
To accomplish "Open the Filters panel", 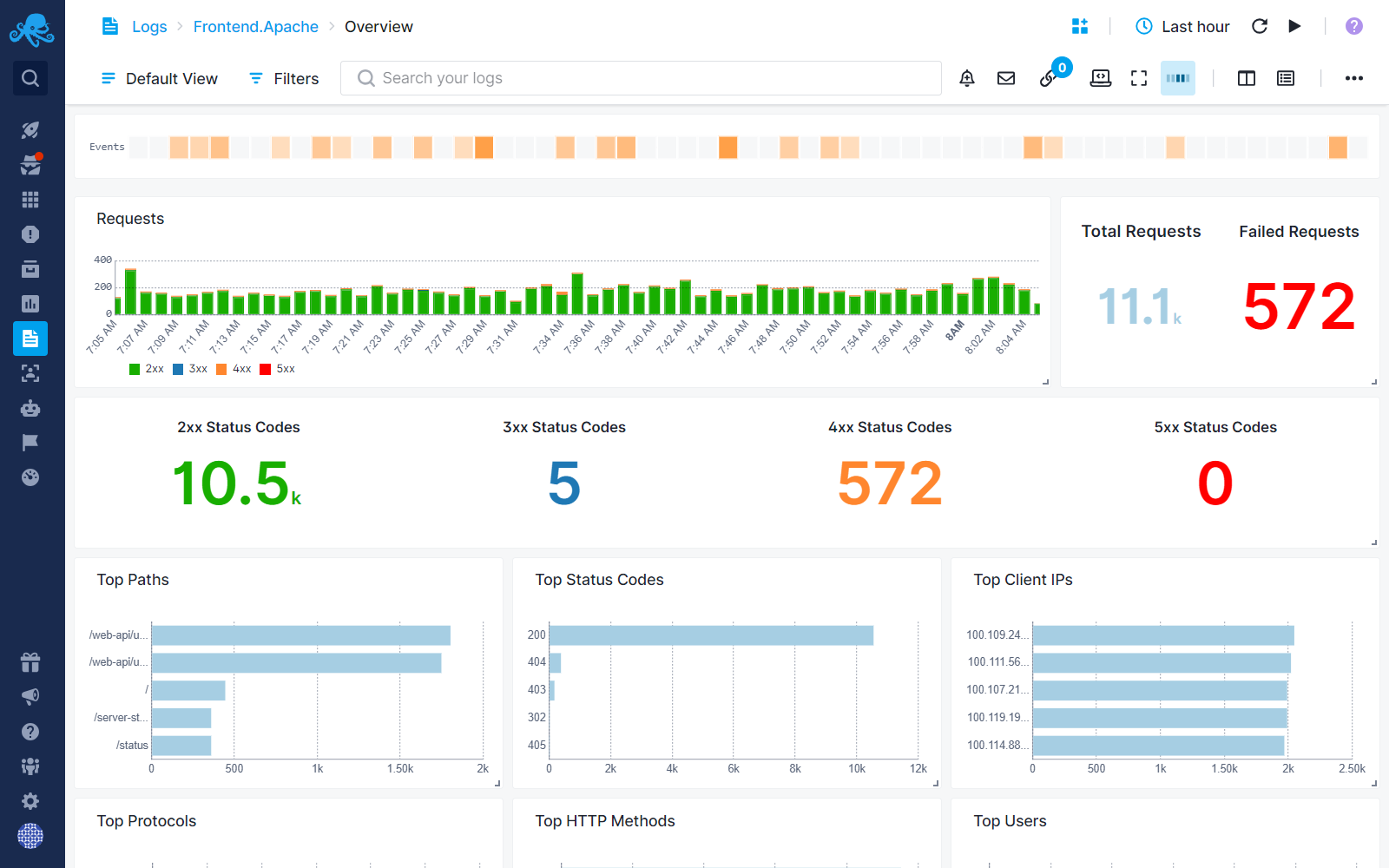I will pyautogui.click(x=284, y=78).
